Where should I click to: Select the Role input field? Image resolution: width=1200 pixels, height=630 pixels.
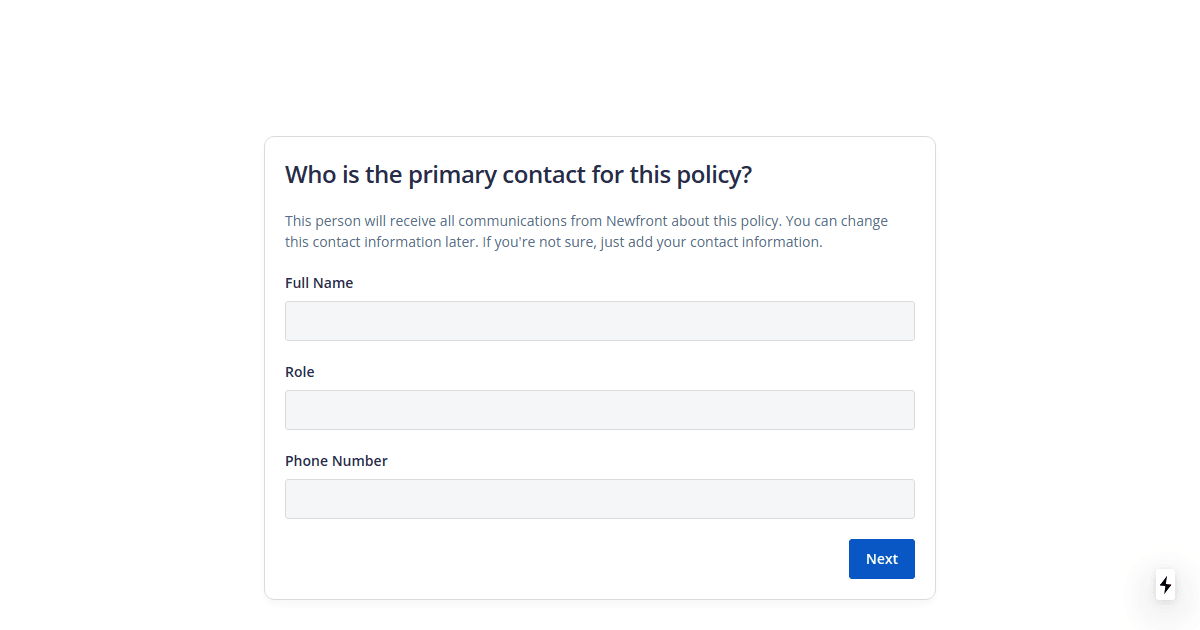600,409
